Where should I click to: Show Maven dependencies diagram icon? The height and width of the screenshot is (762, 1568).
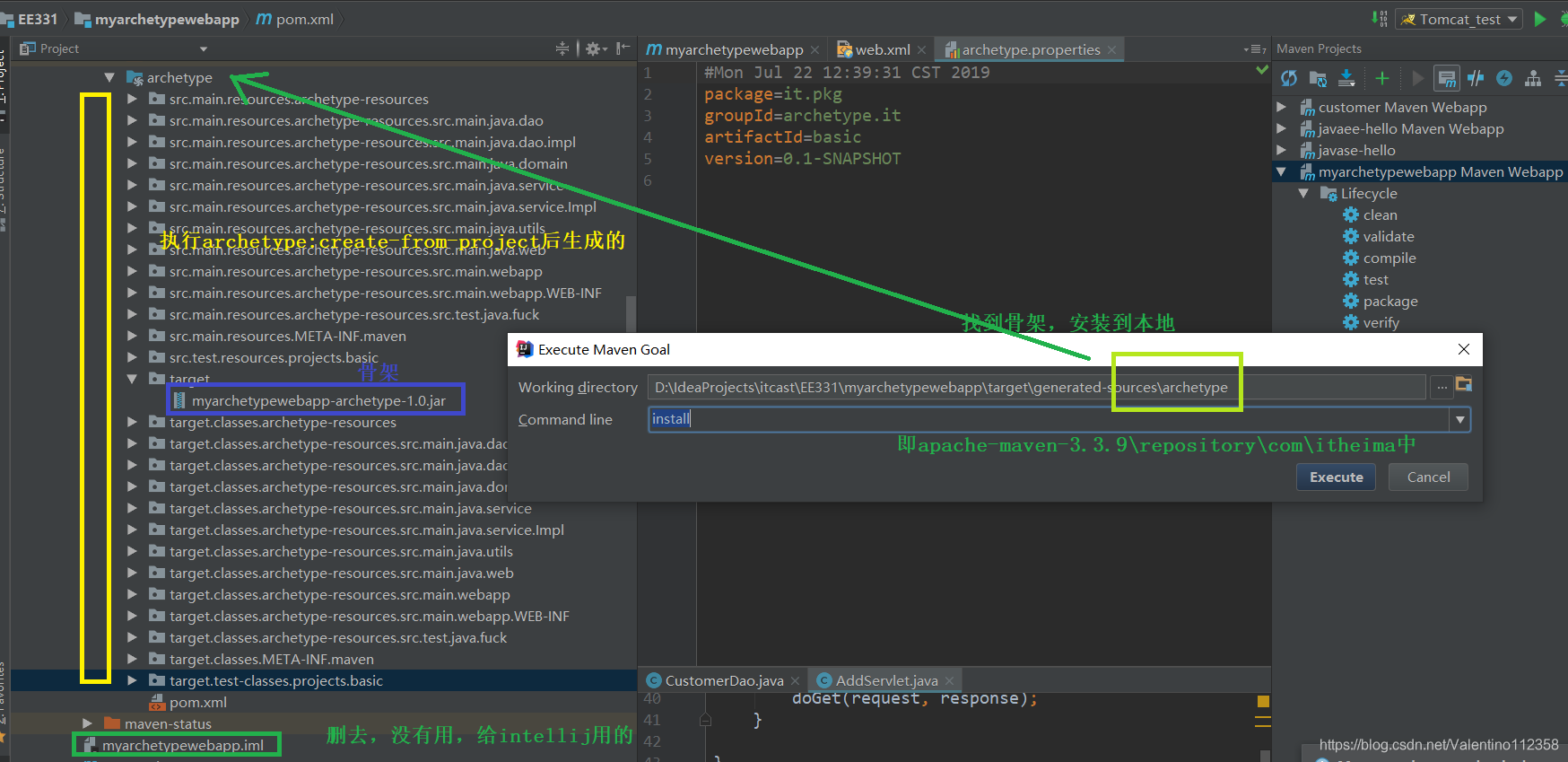[x=1533, y=79]
